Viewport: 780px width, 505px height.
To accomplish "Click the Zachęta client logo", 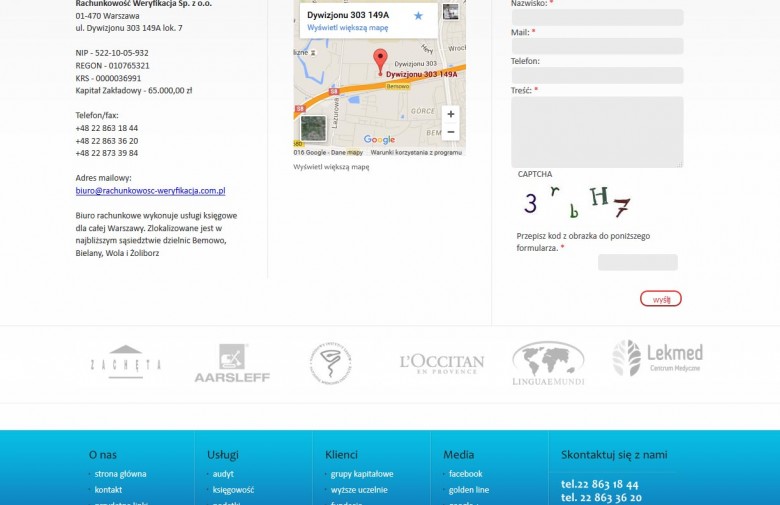I will point(125,364).
